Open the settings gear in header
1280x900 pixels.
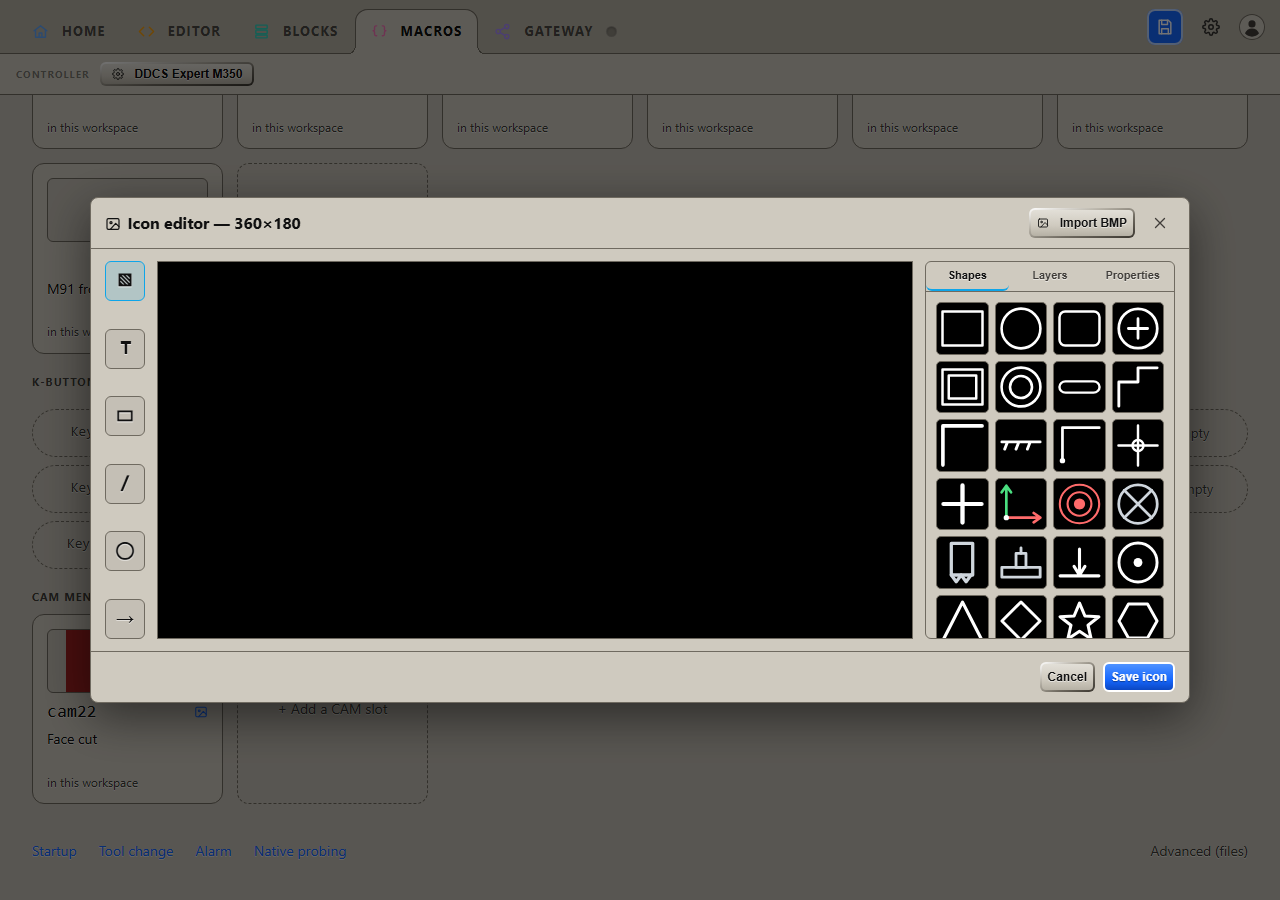coord(1211,28)
